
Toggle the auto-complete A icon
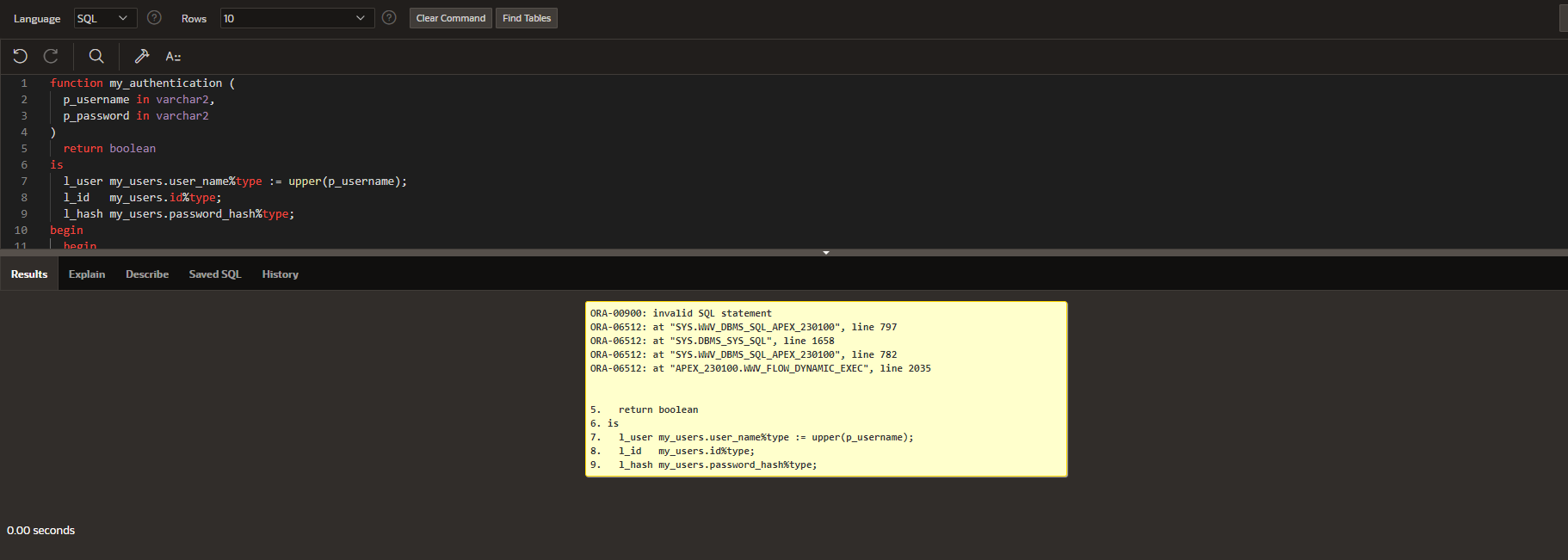click(x=173, y=56)
